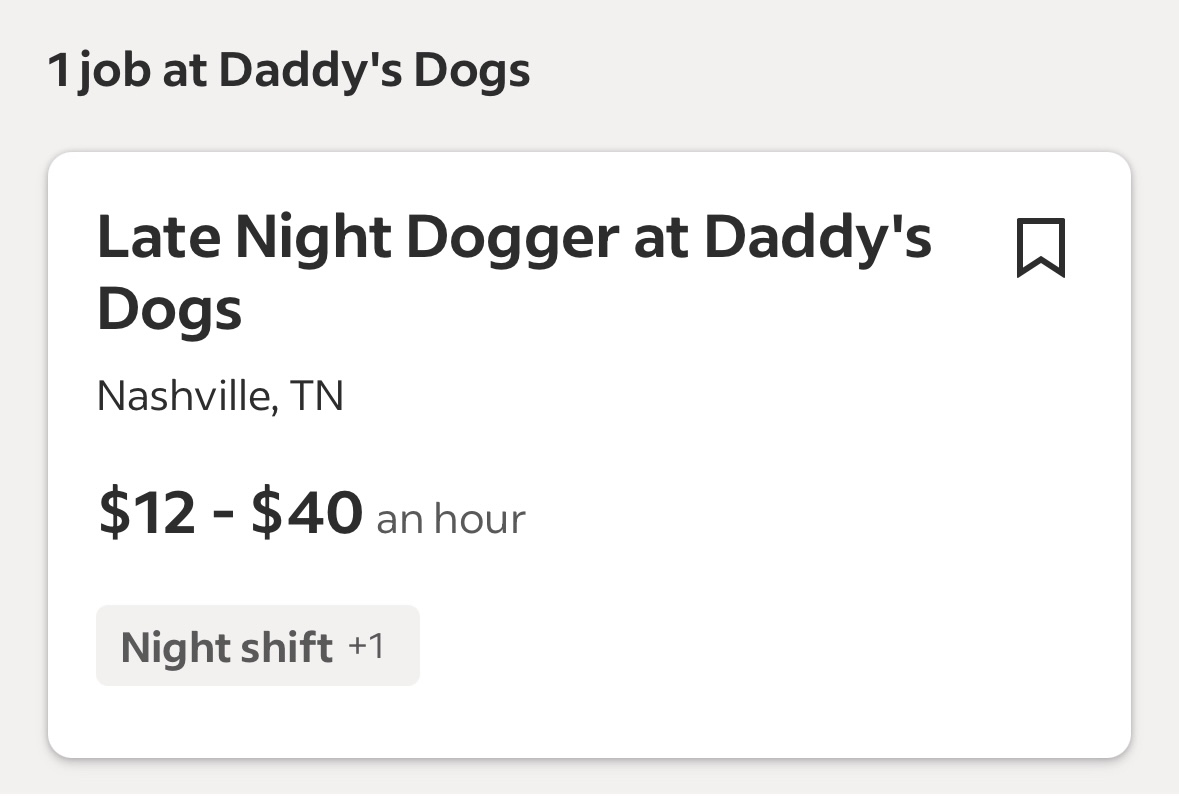
Task: Click 'Daddy's' in the job title
Action: [817, 236]
